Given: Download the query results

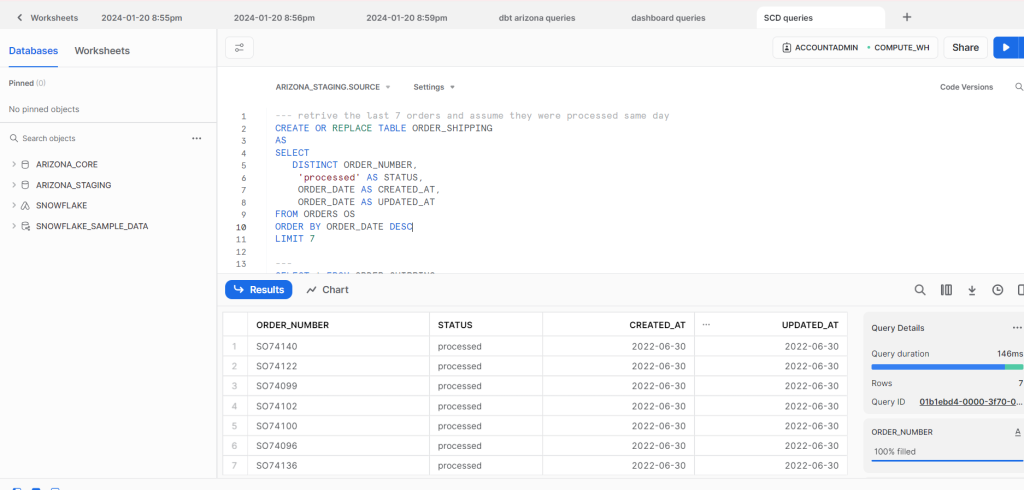Looking at the screenshot, I should (972, 290).
